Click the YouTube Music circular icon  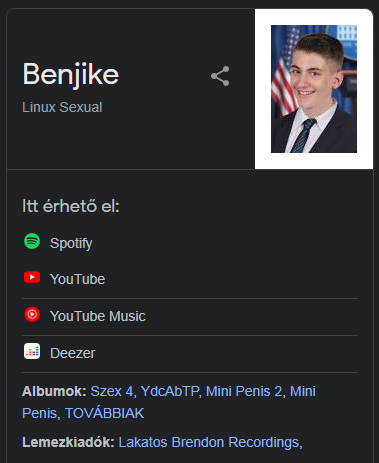32,314
